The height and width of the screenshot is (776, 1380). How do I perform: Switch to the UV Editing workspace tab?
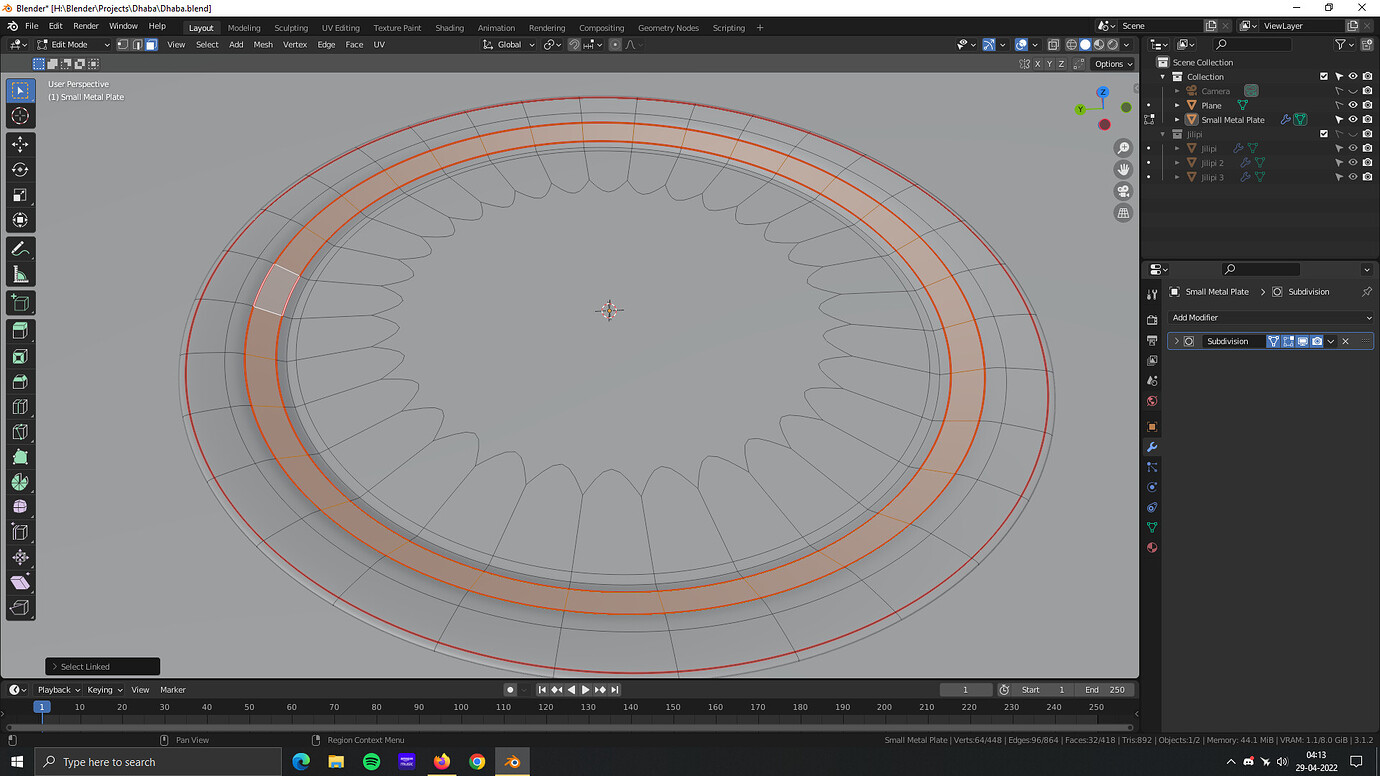click(x=340, y=28)
